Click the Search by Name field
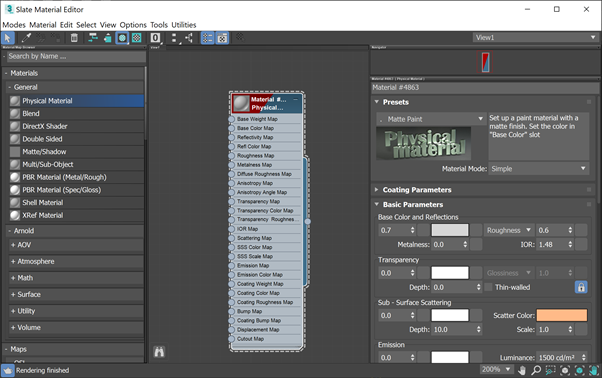Screen dimensions: 602x378 [76, 56]
